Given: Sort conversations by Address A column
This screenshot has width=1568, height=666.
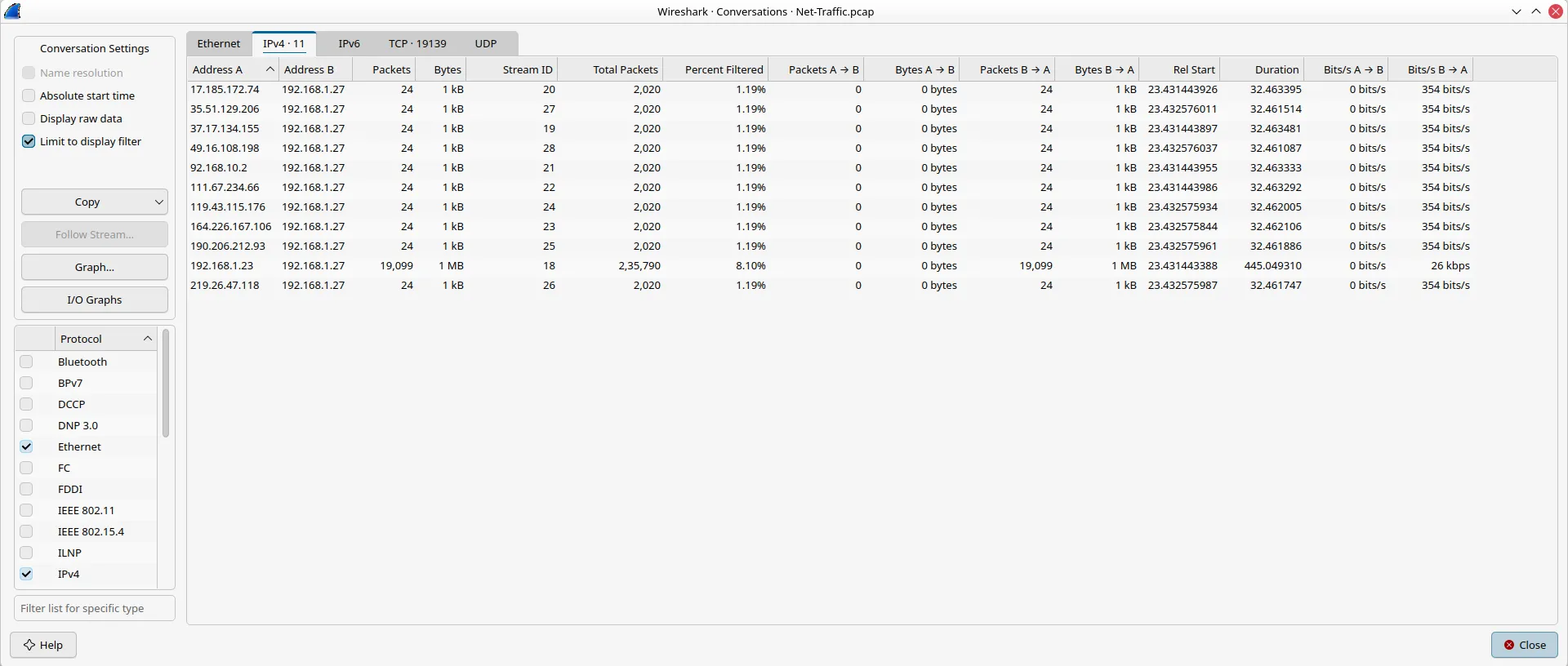Looking at the screenshot, I should pos(233,69).
